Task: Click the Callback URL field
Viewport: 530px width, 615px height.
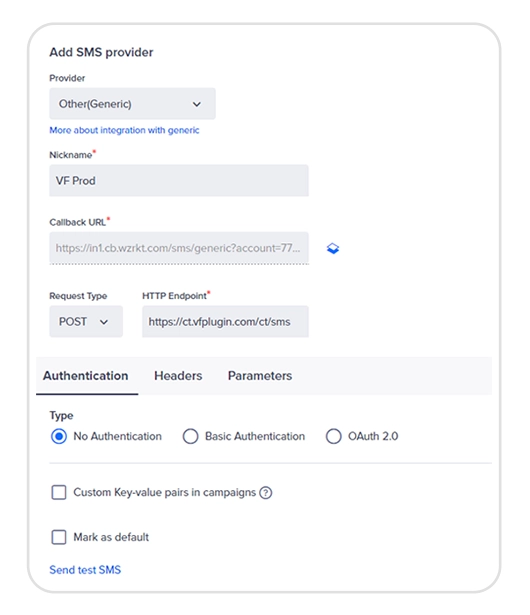Action: click(179, 248)
